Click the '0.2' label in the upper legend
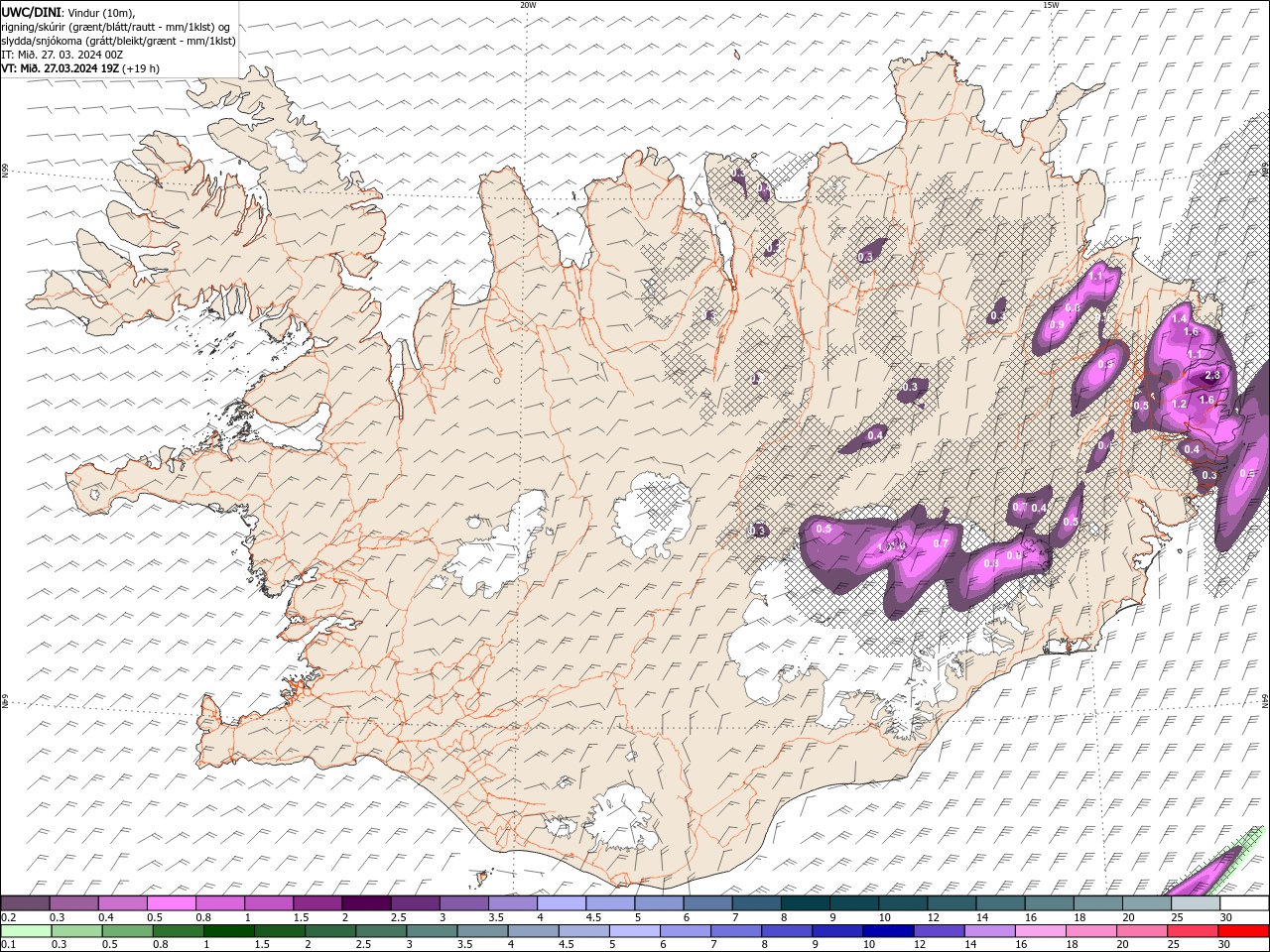This screenshot has height=952, width=1270. pyautogui.click(x=7, y=917)
